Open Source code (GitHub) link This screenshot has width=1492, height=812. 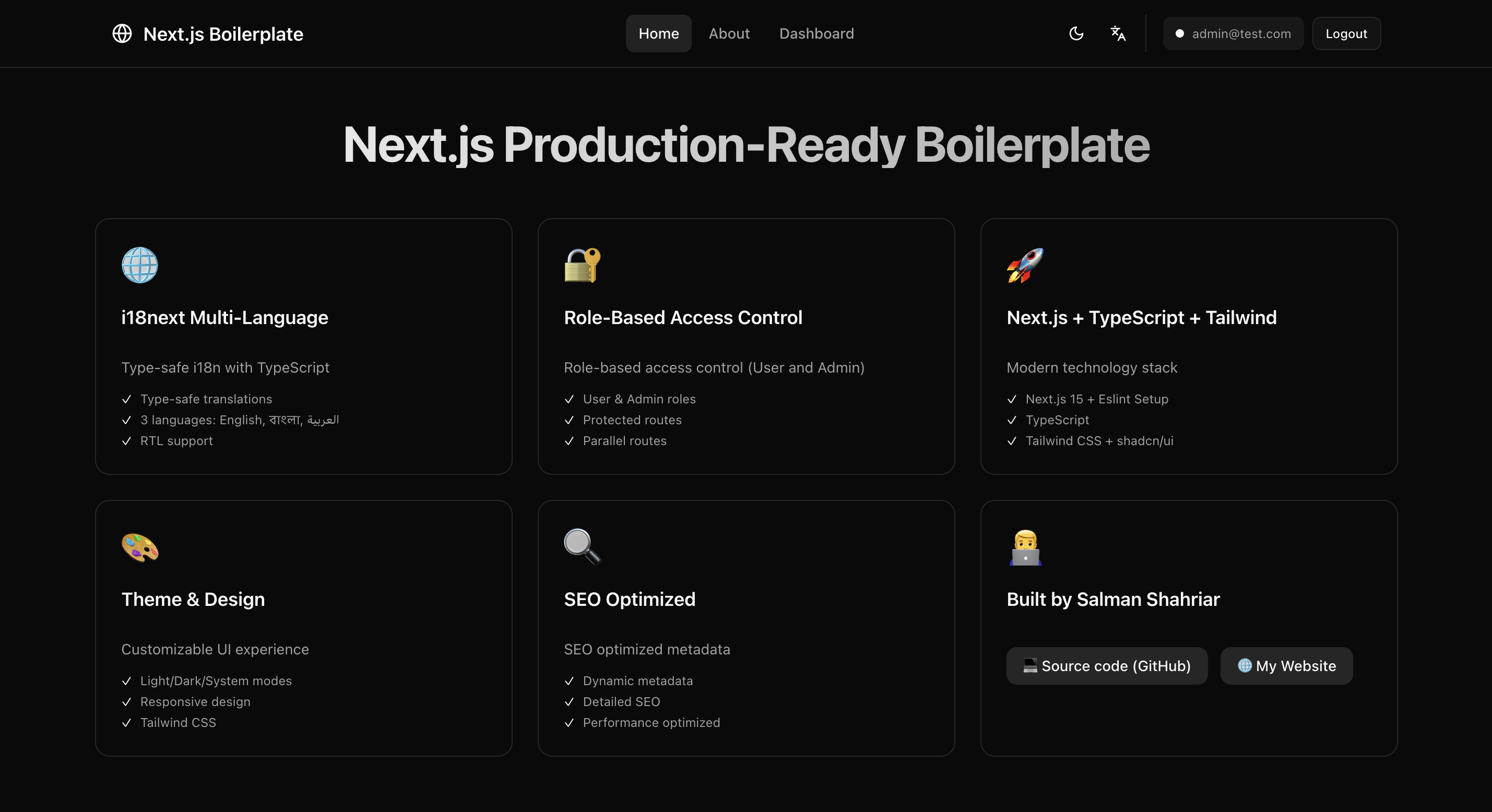(1106, 666)
